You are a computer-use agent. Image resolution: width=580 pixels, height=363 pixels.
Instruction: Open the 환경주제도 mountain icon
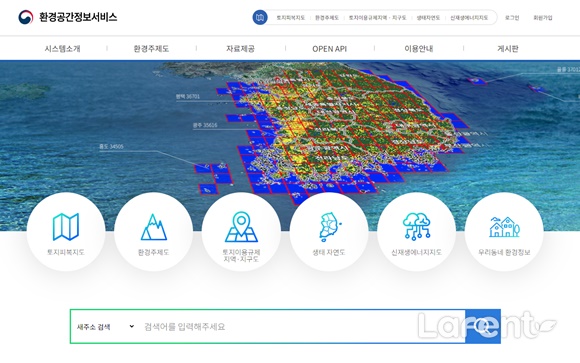154,227
